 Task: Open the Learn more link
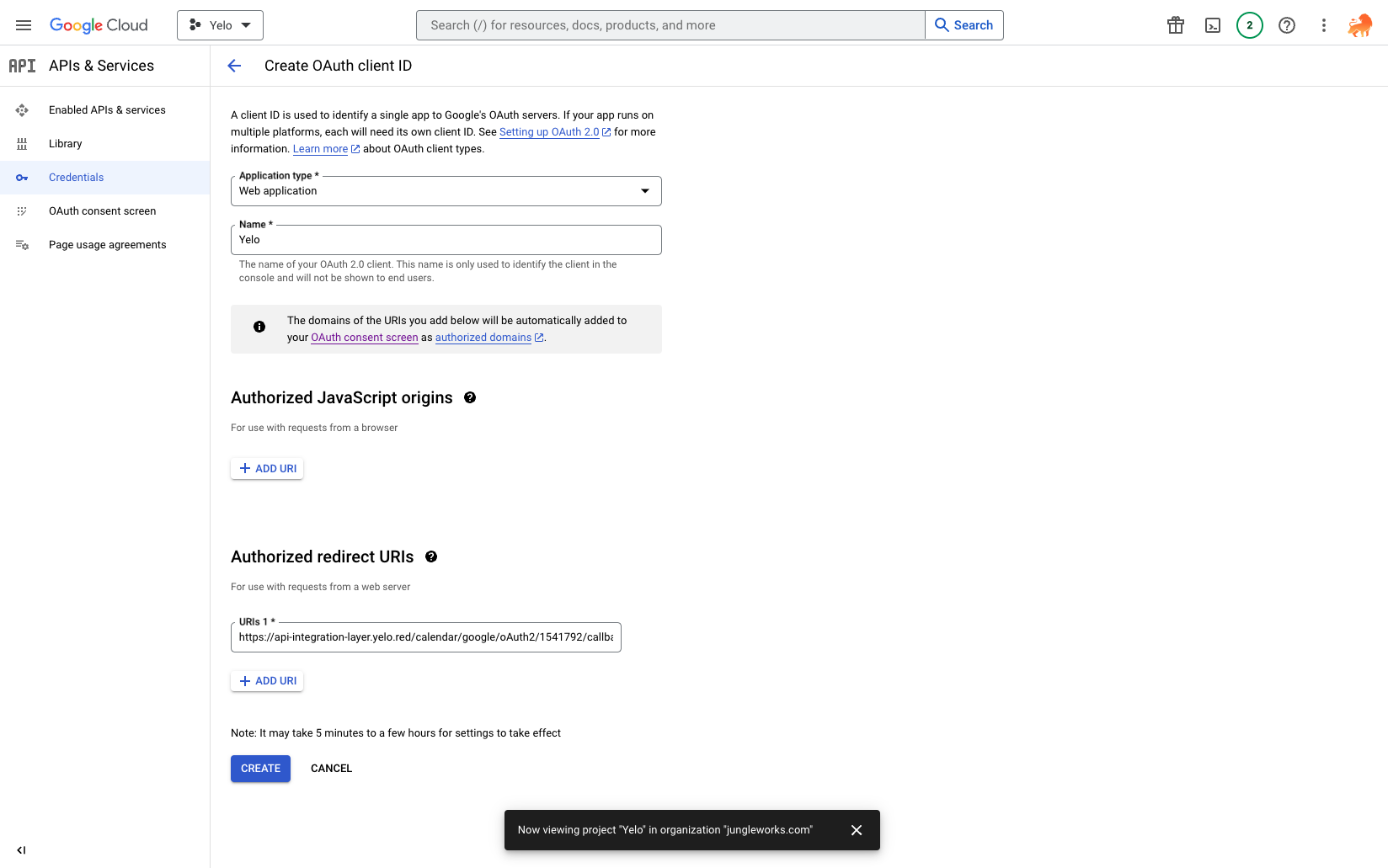pos(320,149)
